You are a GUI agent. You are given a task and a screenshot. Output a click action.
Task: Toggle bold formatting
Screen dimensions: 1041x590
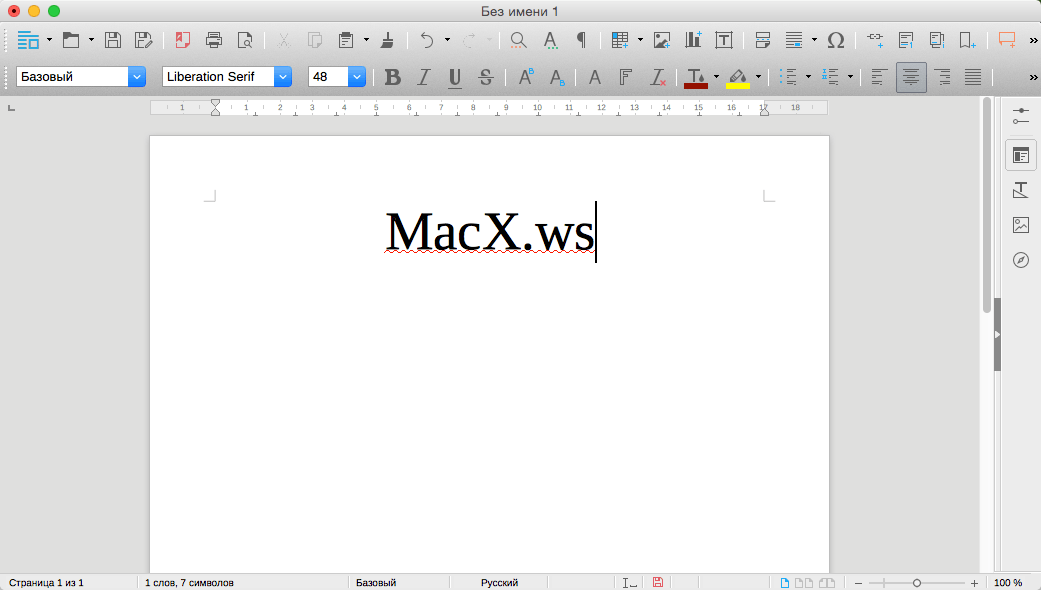pyautogui.click(x=392, y=77)
